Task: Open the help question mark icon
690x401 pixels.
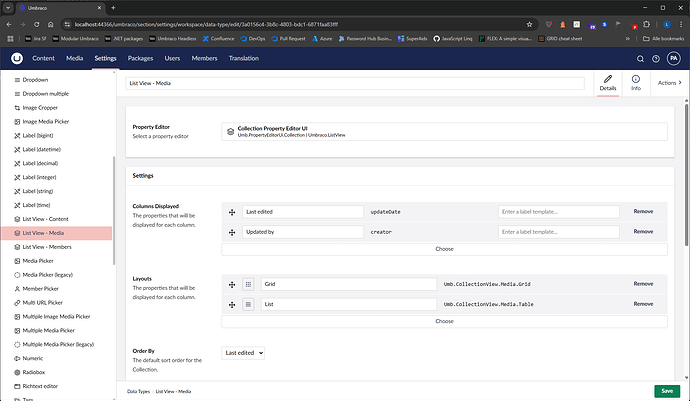Action: pyautogui.click(x=656, y=59)
